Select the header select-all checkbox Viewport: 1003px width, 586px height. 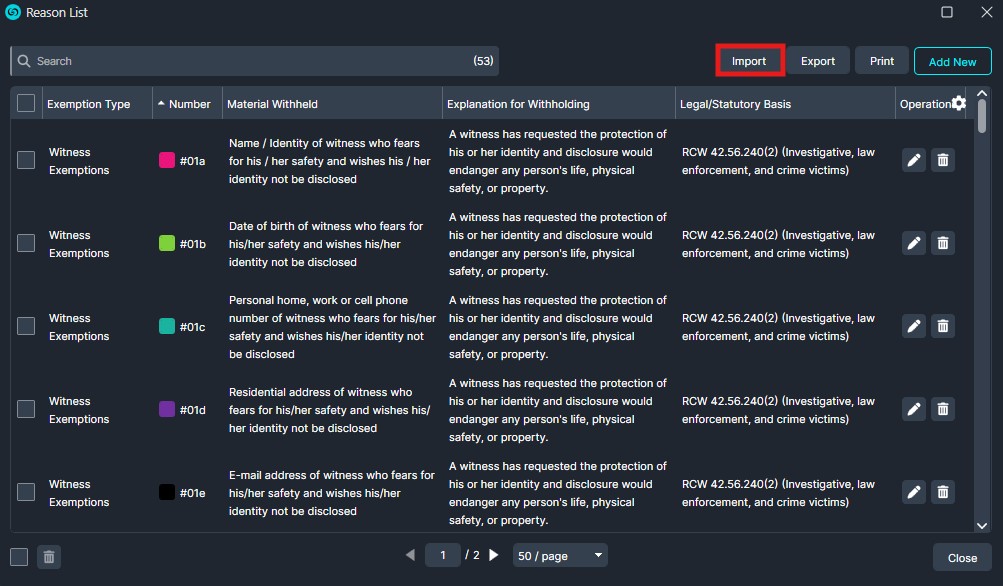coord(26,103)
